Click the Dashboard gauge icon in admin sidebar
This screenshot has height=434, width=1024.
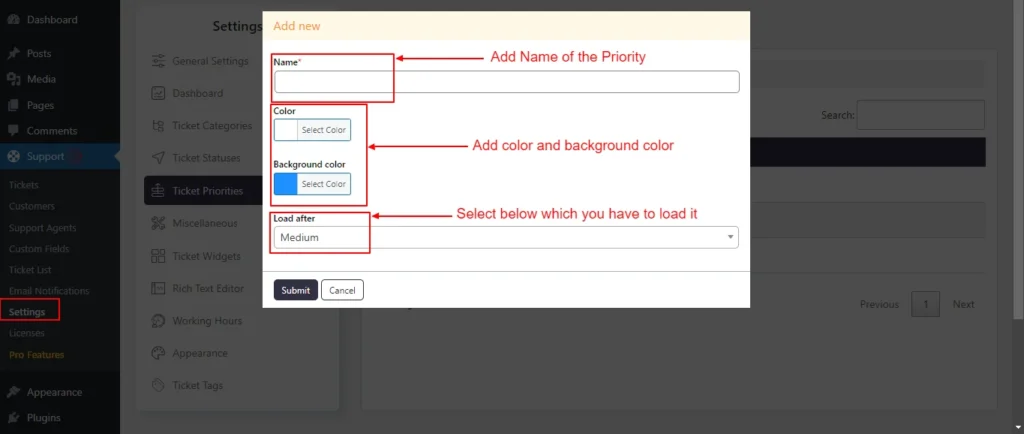(x=13, y=20)
